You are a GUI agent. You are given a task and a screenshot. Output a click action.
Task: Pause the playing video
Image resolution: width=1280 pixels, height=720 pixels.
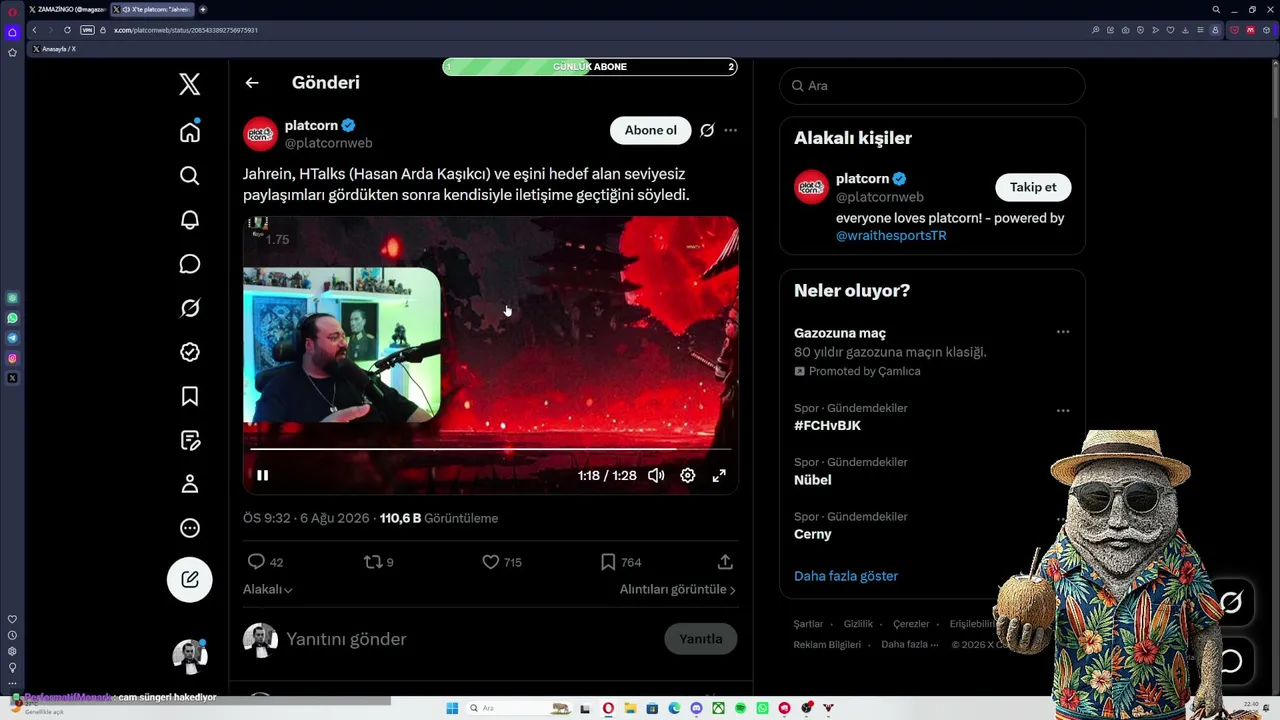[262, 476]
